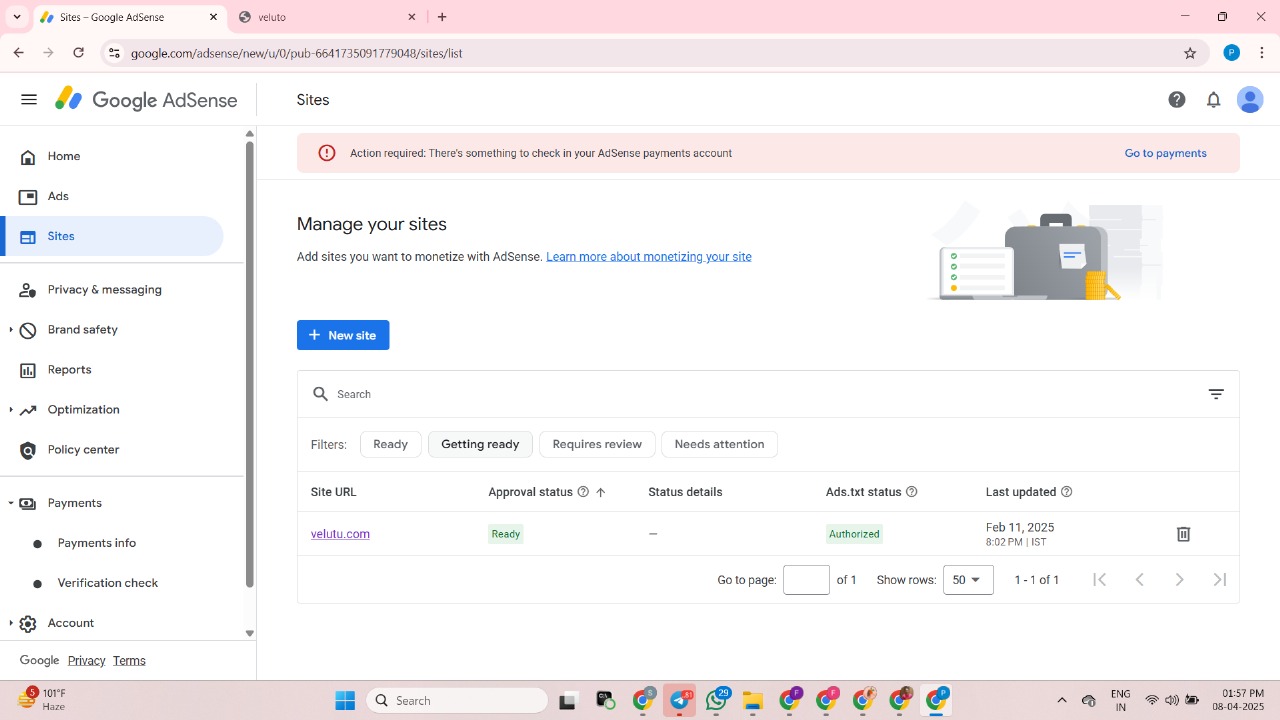Expand the Account section
1280x720 pixels.
tap(11, 623)
